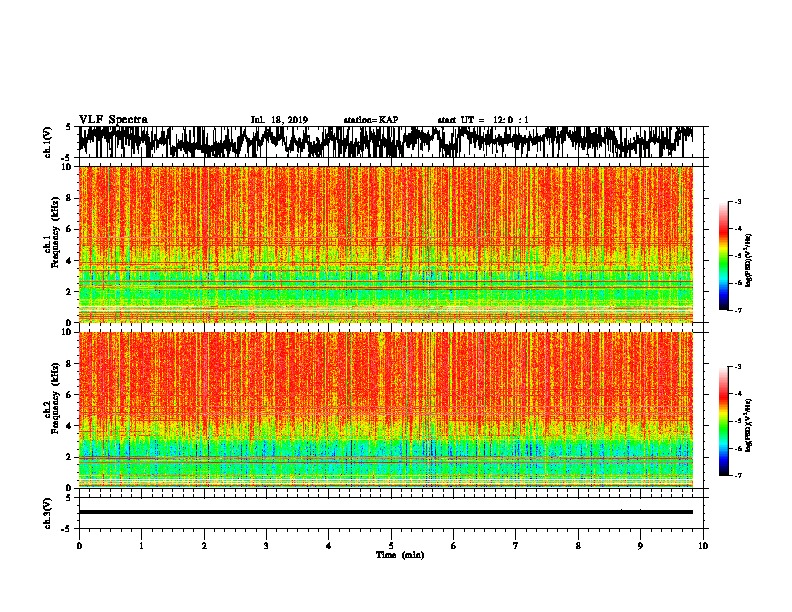The height and width of the screenshot is (612, 792).
Task: Click the "-7" tick on ch.2 color bar
Action: click(738, 475)
